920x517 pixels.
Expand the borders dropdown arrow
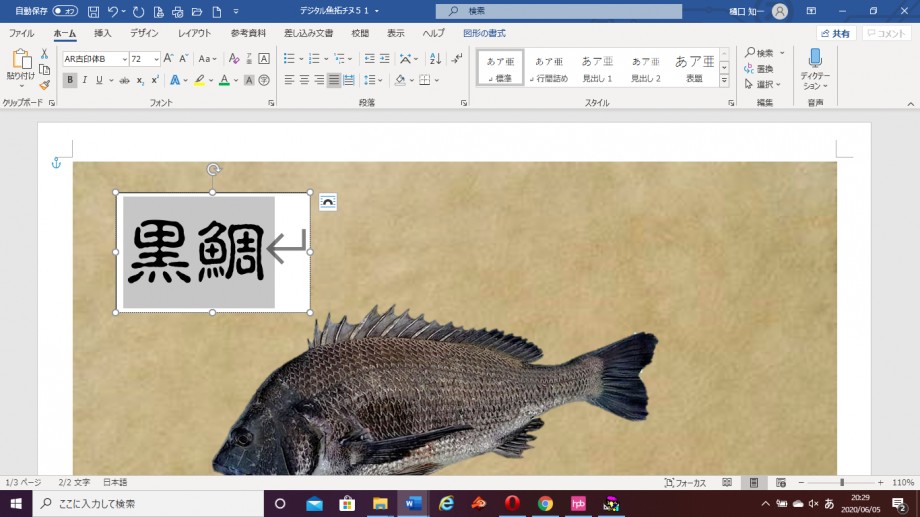437,80
